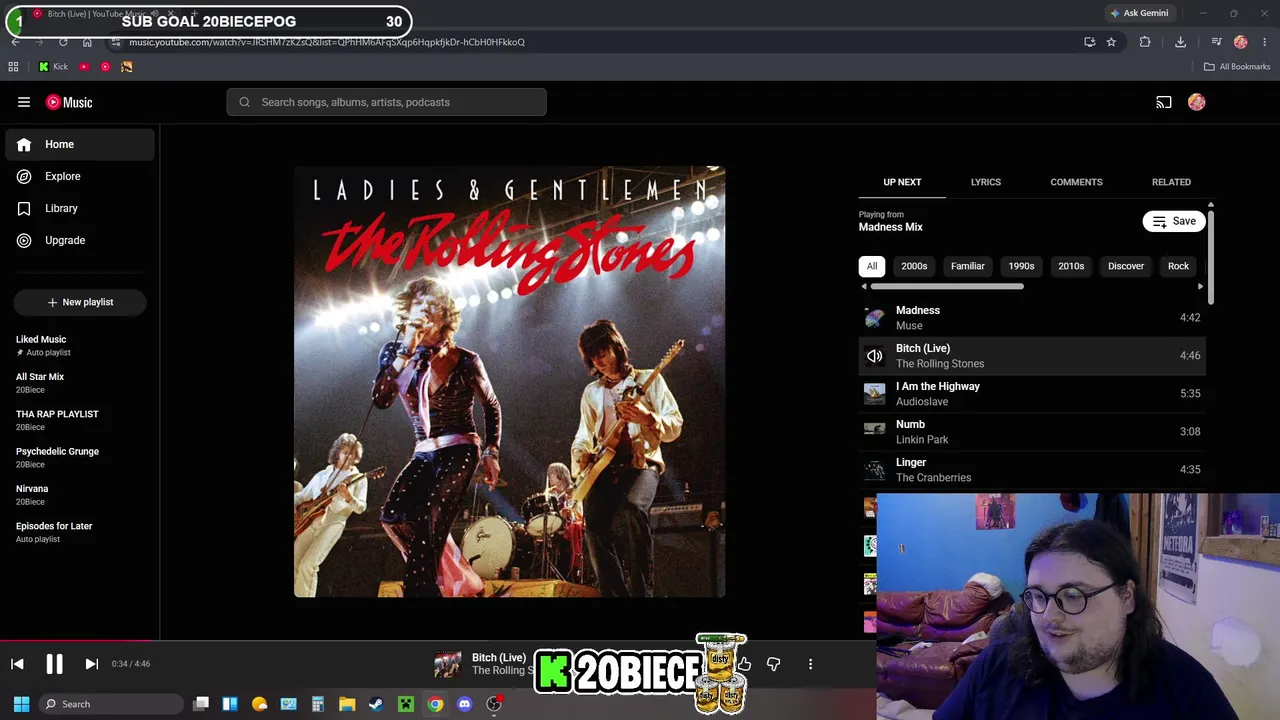The image size is (1280, 720).
Task: Switch to the Lyrics tab
Action: pyautogui.click(x=985, y=182)
